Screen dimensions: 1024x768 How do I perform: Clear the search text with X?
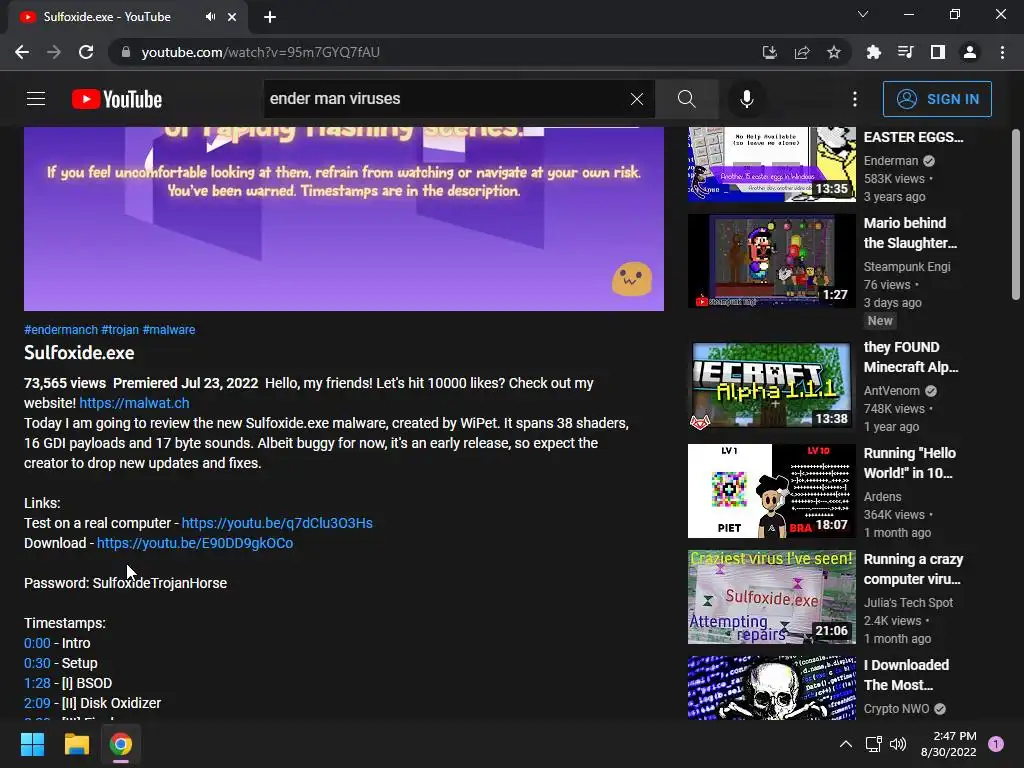click(637, 99)
